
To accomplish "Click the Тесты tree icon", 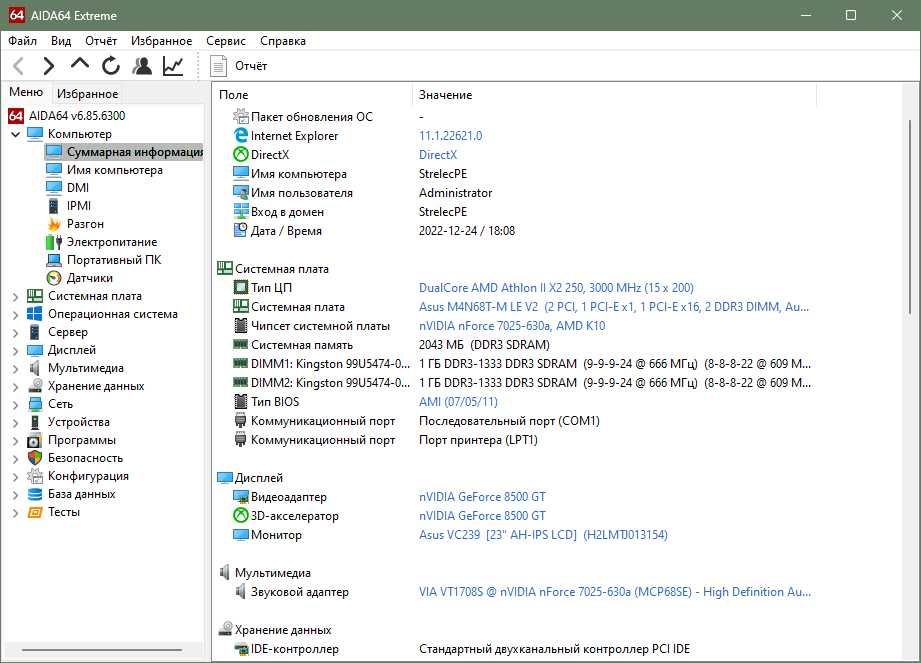I will pyautogui.click(x=35, y=512).
